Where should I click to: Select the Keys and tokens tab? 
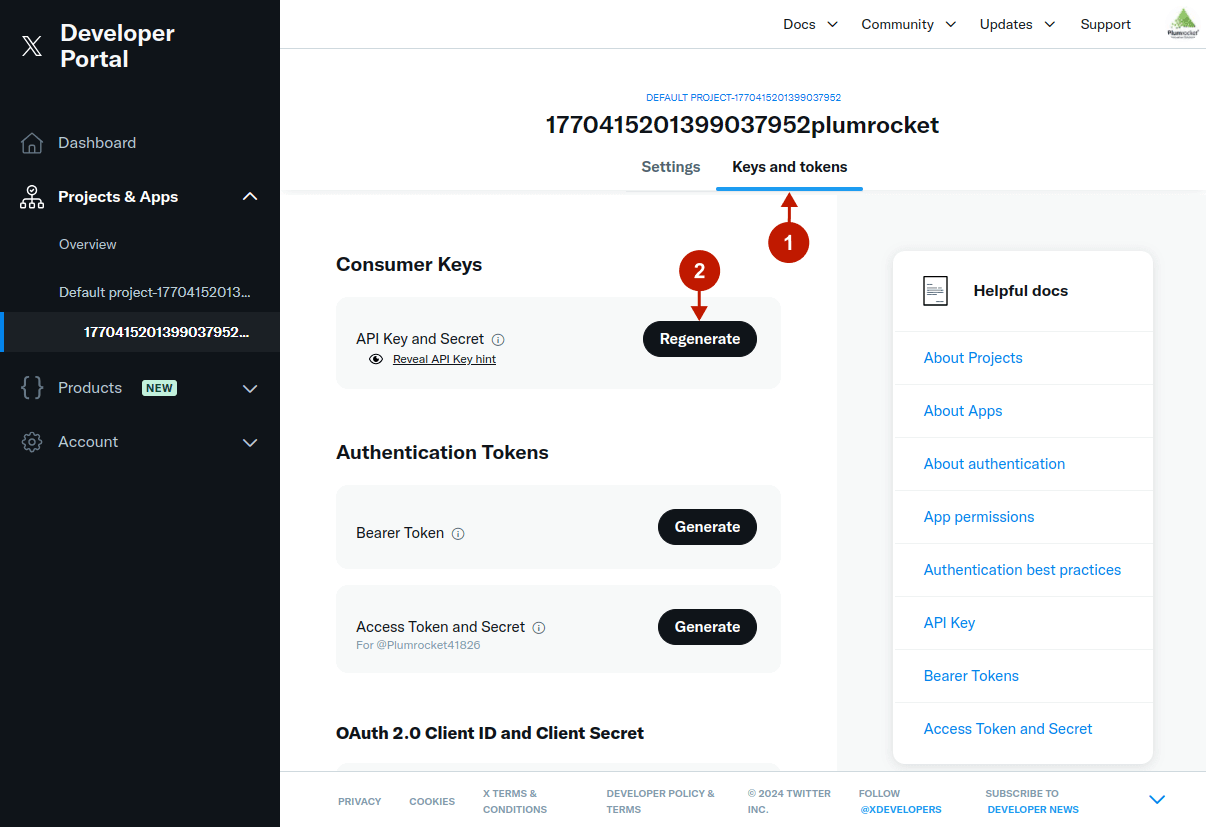click(x=790, y=167)
